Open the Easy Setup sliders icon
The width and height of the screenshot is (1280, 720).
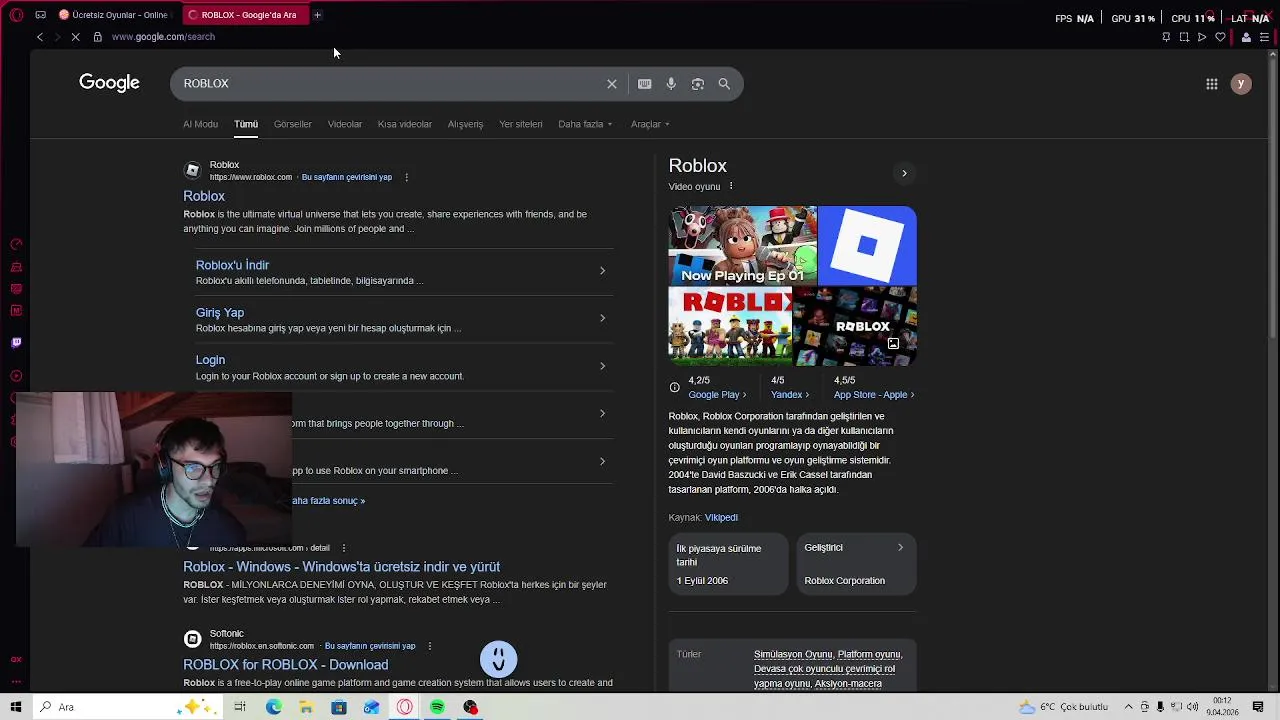click(x=1264, y=37)
